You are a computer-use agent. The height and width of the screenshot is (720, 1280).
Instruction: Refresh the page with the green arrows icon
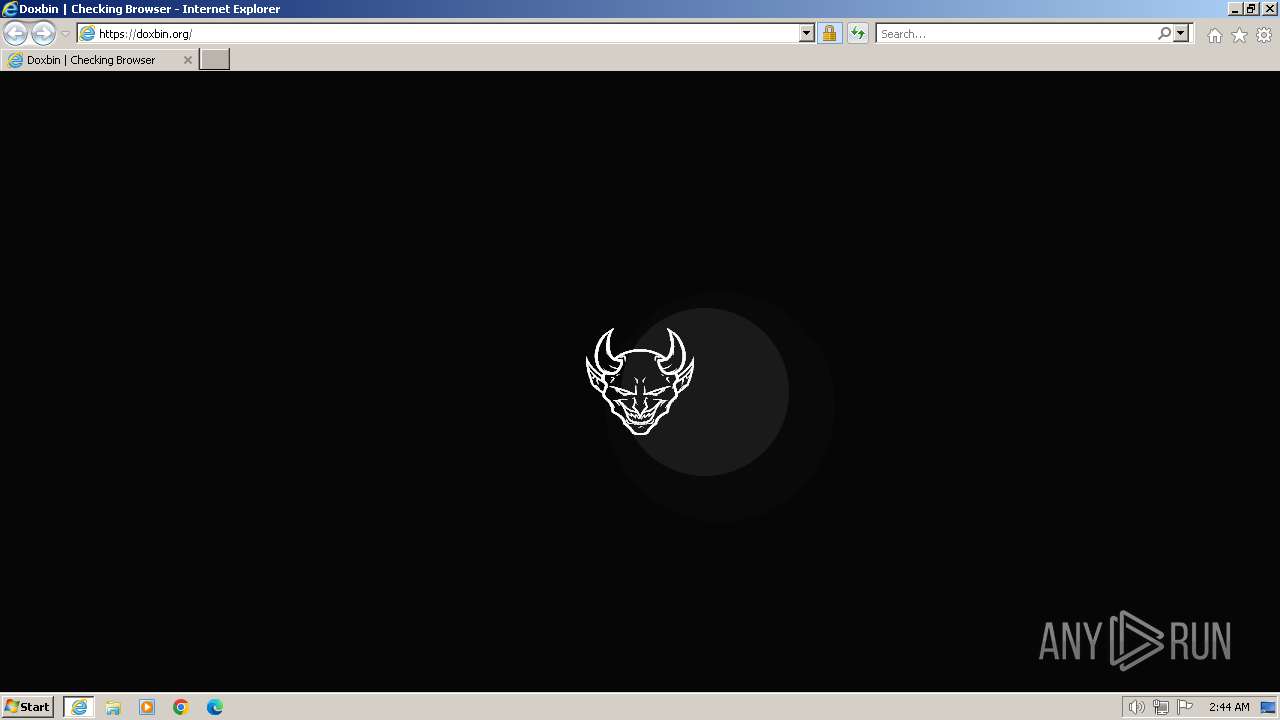858,33
